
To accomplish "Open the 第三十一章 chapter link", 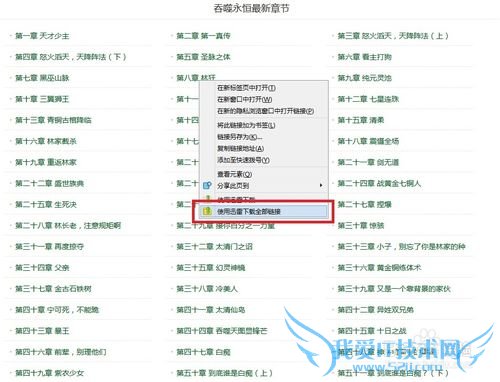I will (50, 247).
